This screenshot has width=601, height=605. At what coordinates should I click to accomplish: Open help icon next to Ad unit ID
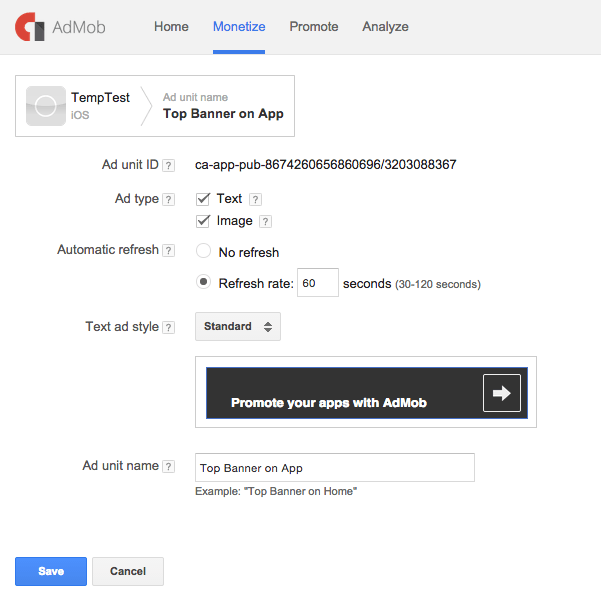click(x=168, y=166)
